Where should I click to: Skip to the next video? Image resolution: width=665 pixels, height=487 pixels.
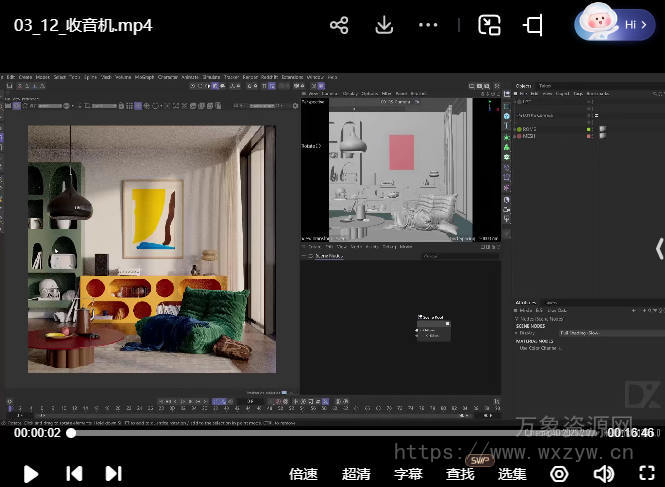click(x=113, y=473)
